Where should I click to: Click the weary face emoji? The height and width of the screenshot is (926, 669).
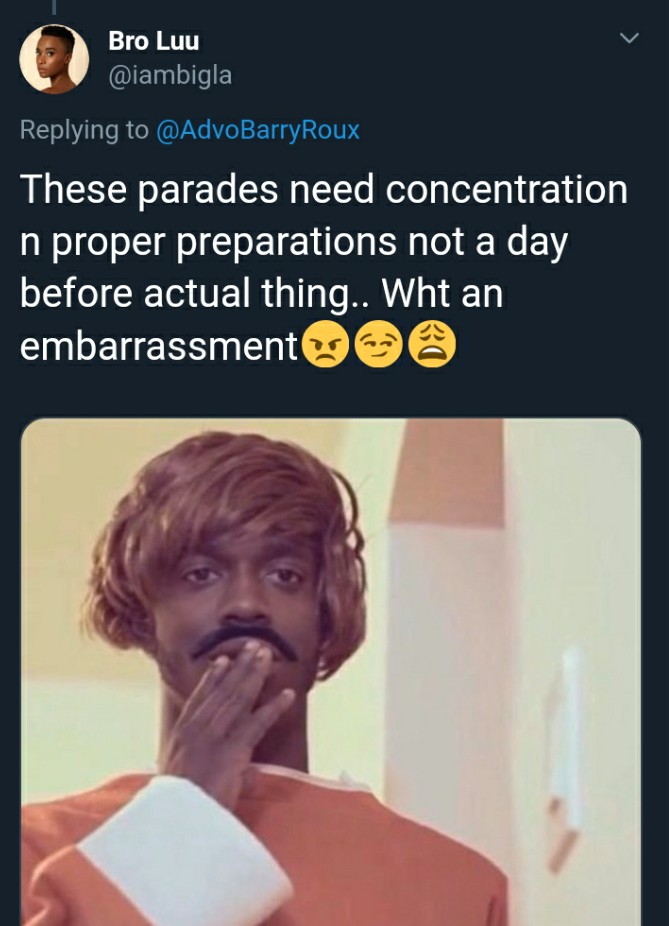click(x=432, y=345)
